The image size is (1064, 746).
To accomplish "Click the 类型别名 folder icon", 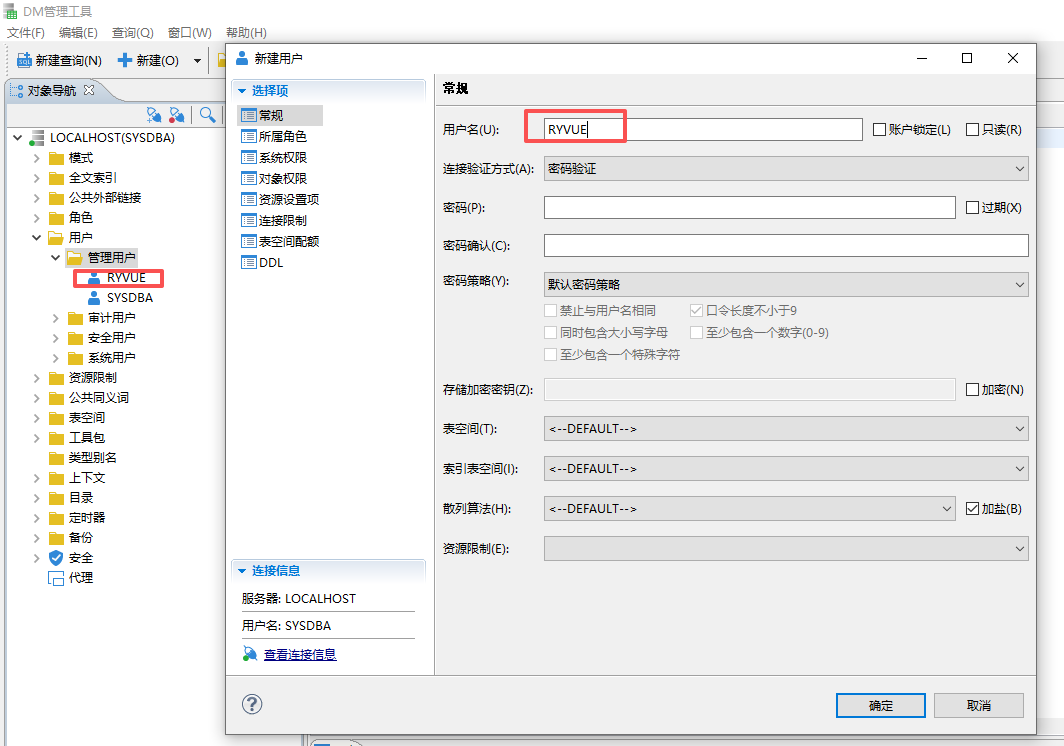I will [x=56, y=458].
